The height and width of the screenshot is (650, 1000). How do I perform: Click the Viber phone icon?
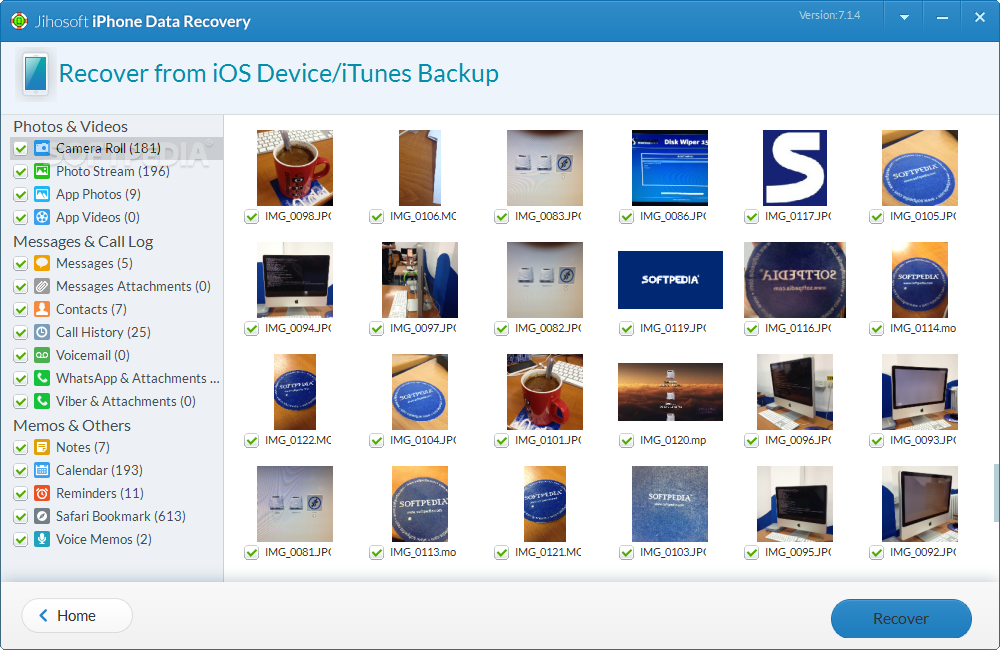coord(42,401)
